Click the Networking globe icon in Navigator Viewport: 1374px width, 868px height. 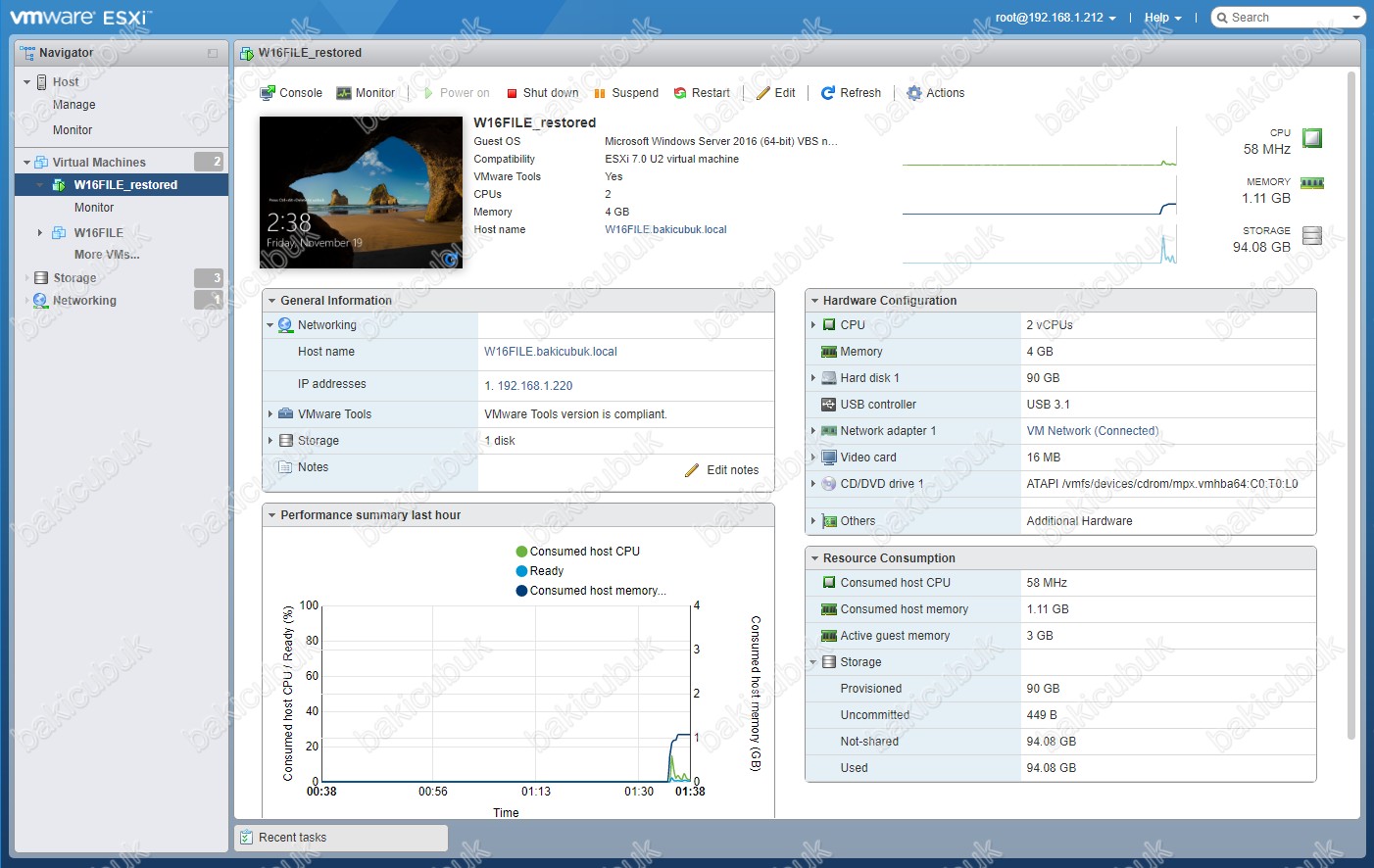click(x=40, y=301)
